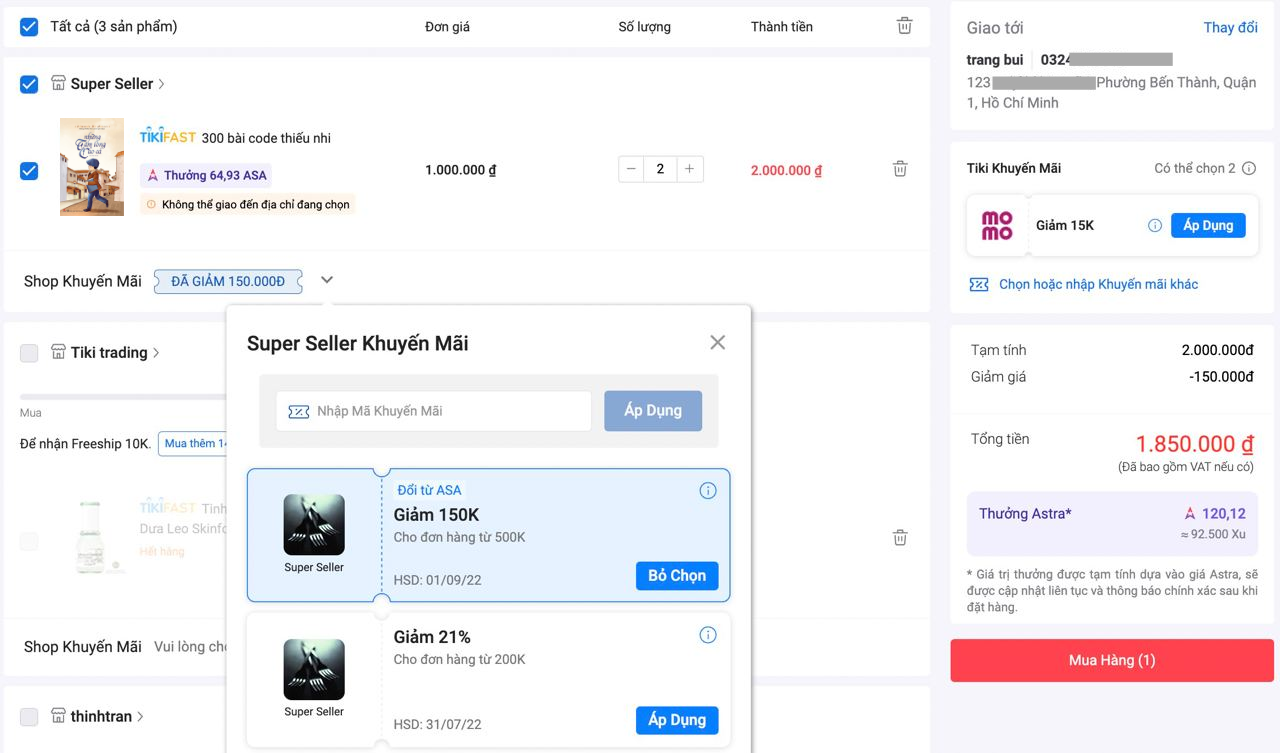This screenshot has width=1280, height=753.
Task: Click the Super Seller logo on Giảm 21% voucher
Action: [x=314, y=669]
